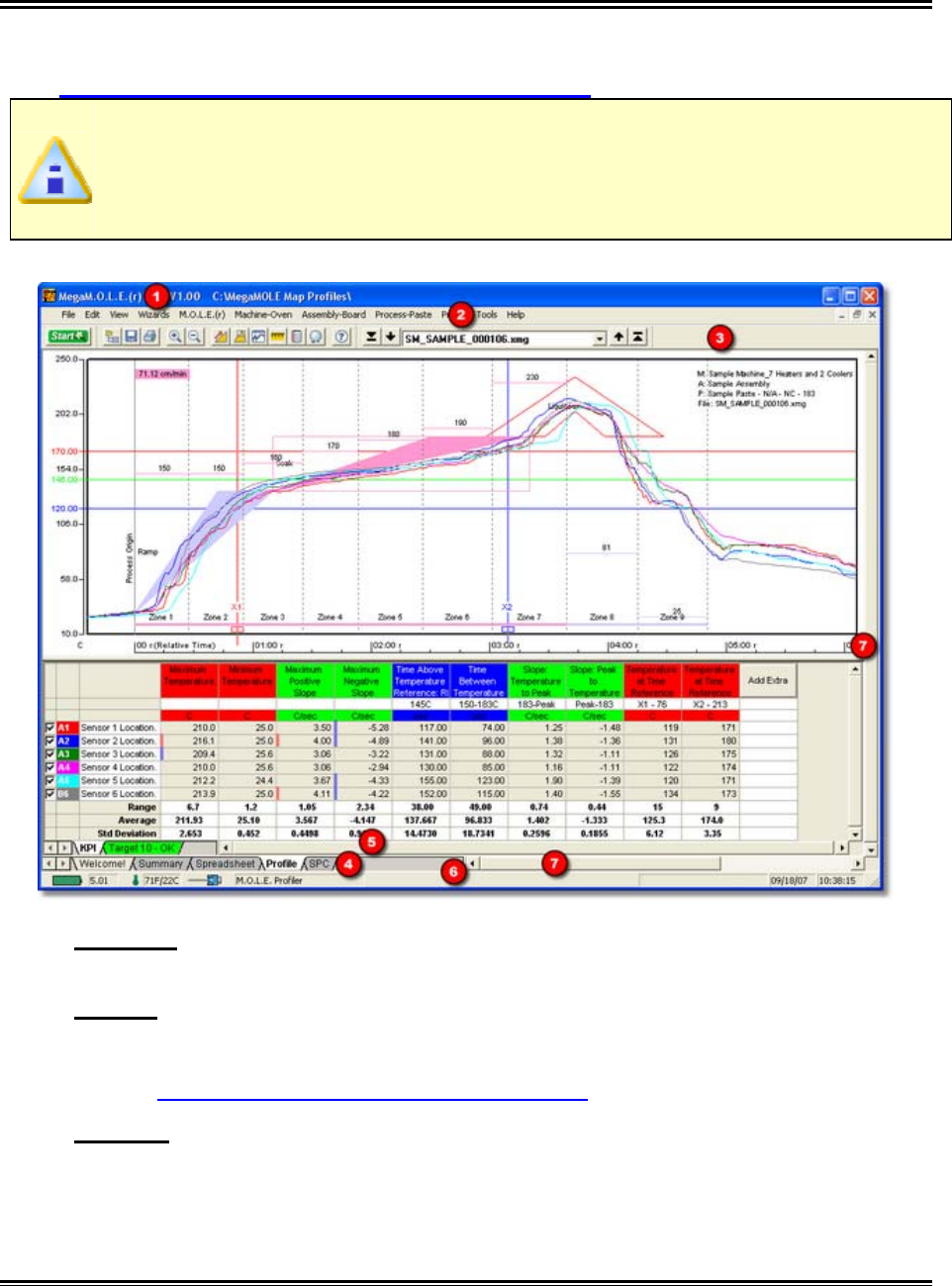952x1286 pixels.
Task: Click the green Start button
Action: tap(68, 337)
